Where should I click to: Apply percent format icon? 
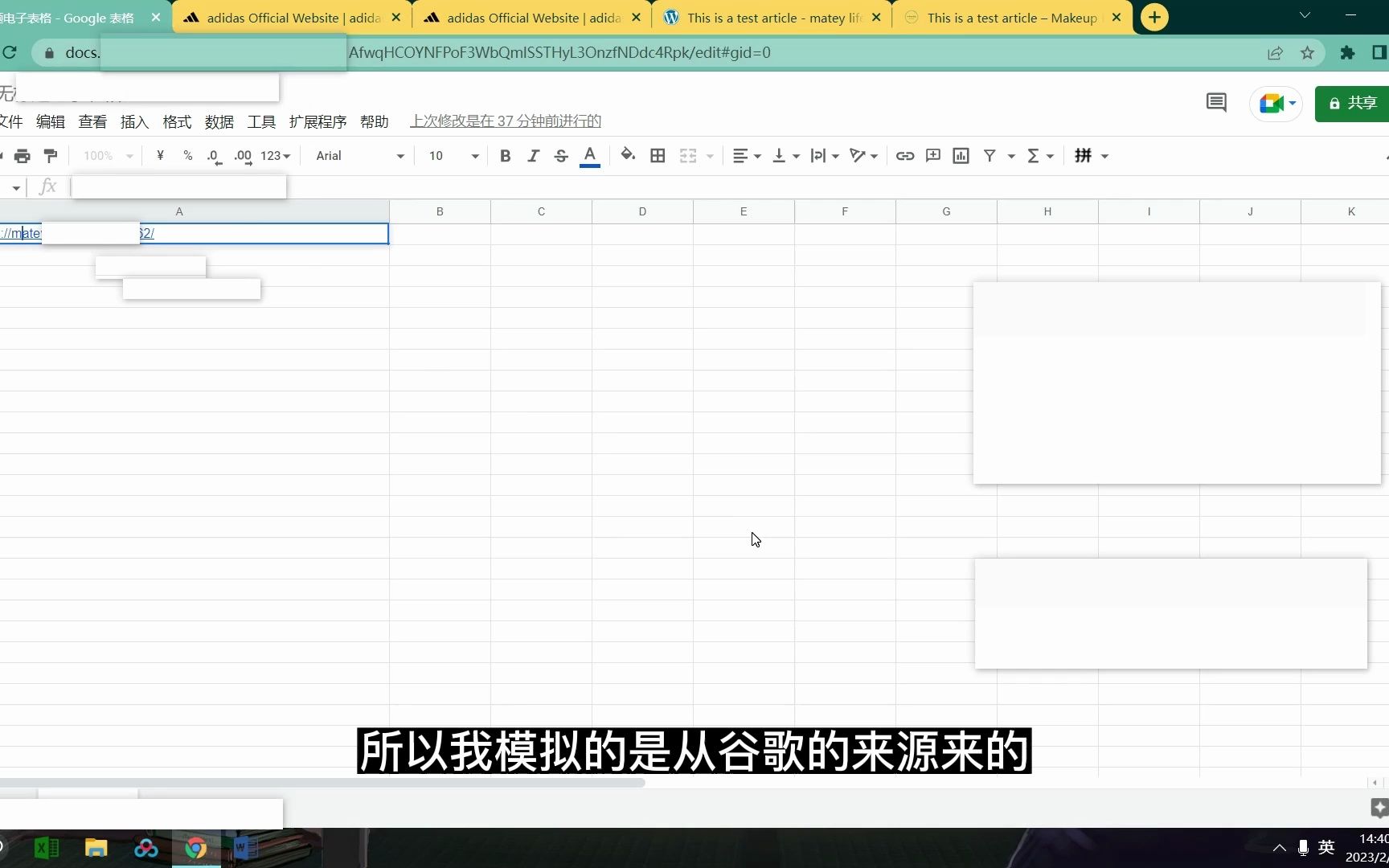coord(188,156)
